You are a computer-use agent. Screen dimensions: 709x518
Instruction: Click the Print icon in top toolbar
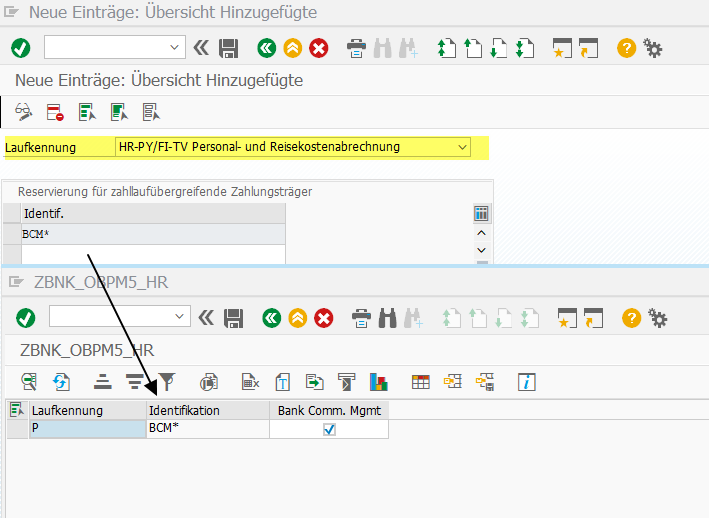tap(356, 47)
